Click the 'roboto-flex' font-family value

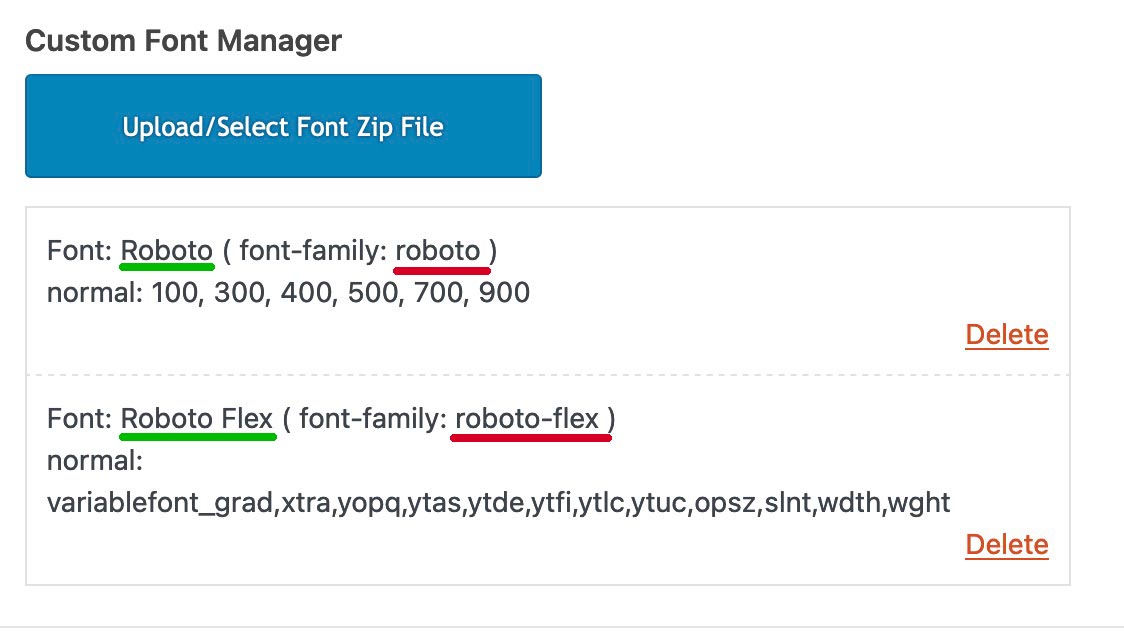(x=527, y=418)
